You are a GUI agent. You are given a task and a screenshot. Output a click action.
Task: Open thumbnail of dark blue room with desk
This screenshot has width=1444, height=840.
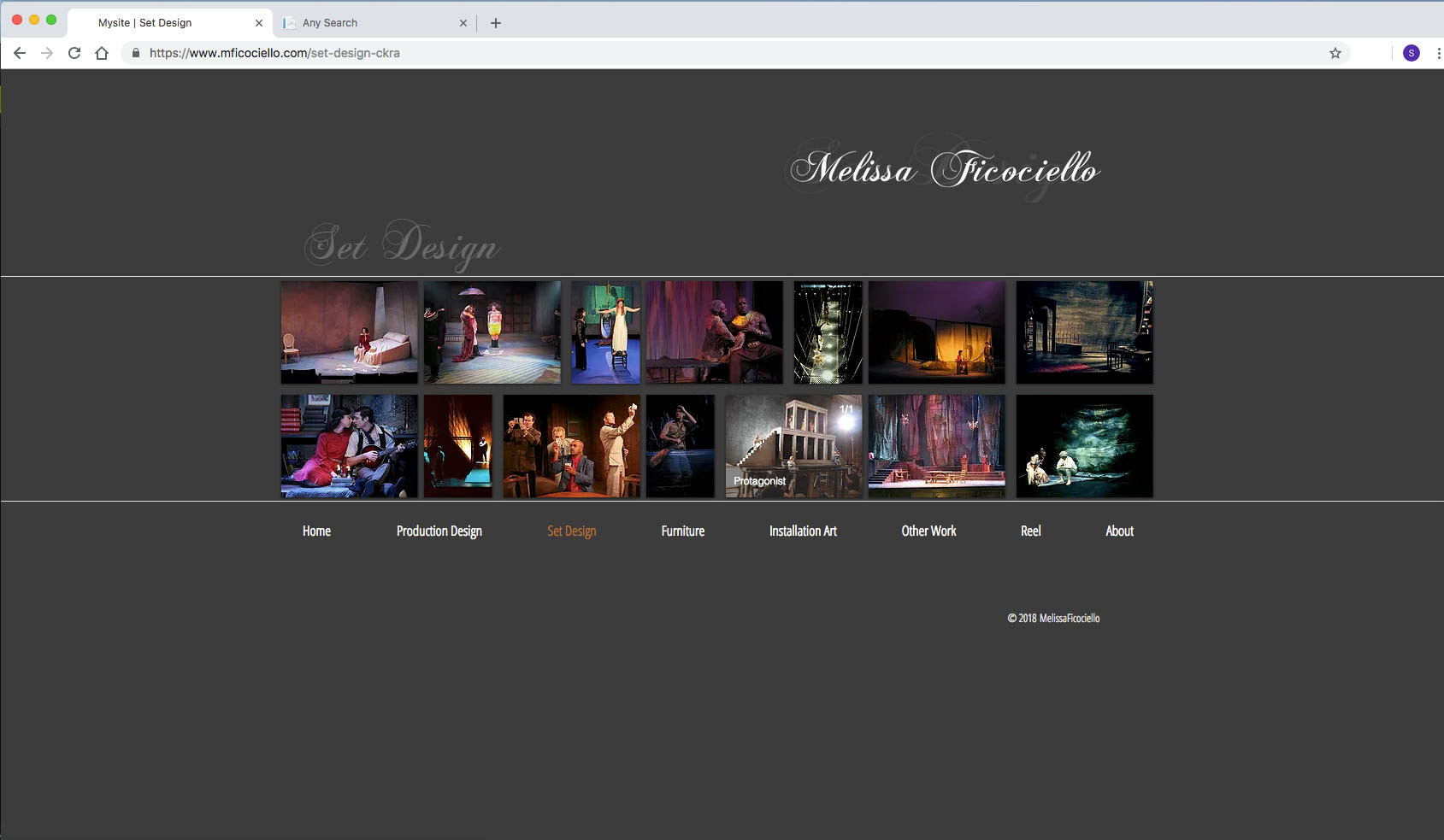(x=1085, y=332)
